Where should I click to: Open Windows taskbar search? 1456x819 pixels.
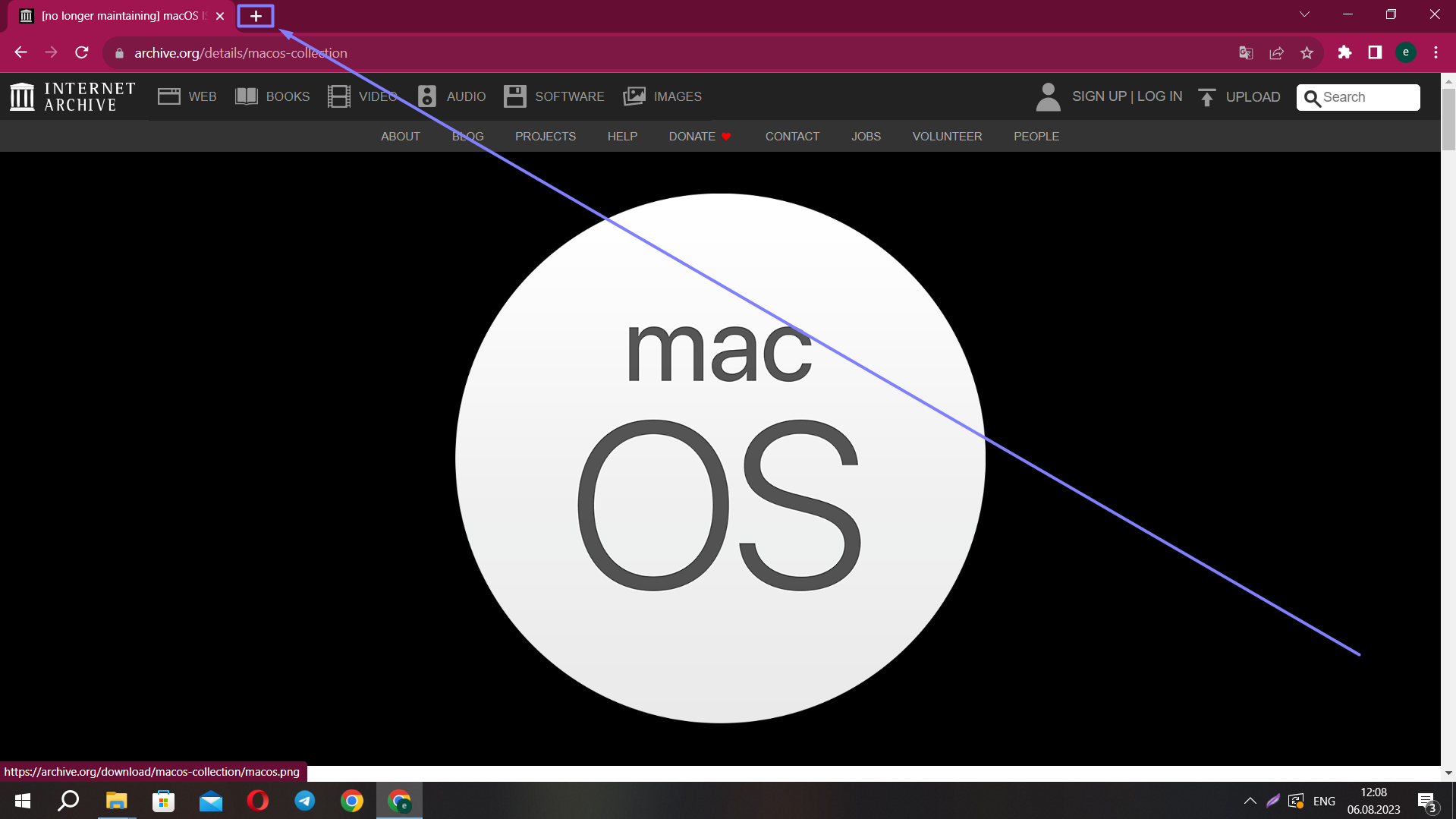coord(69,801)
